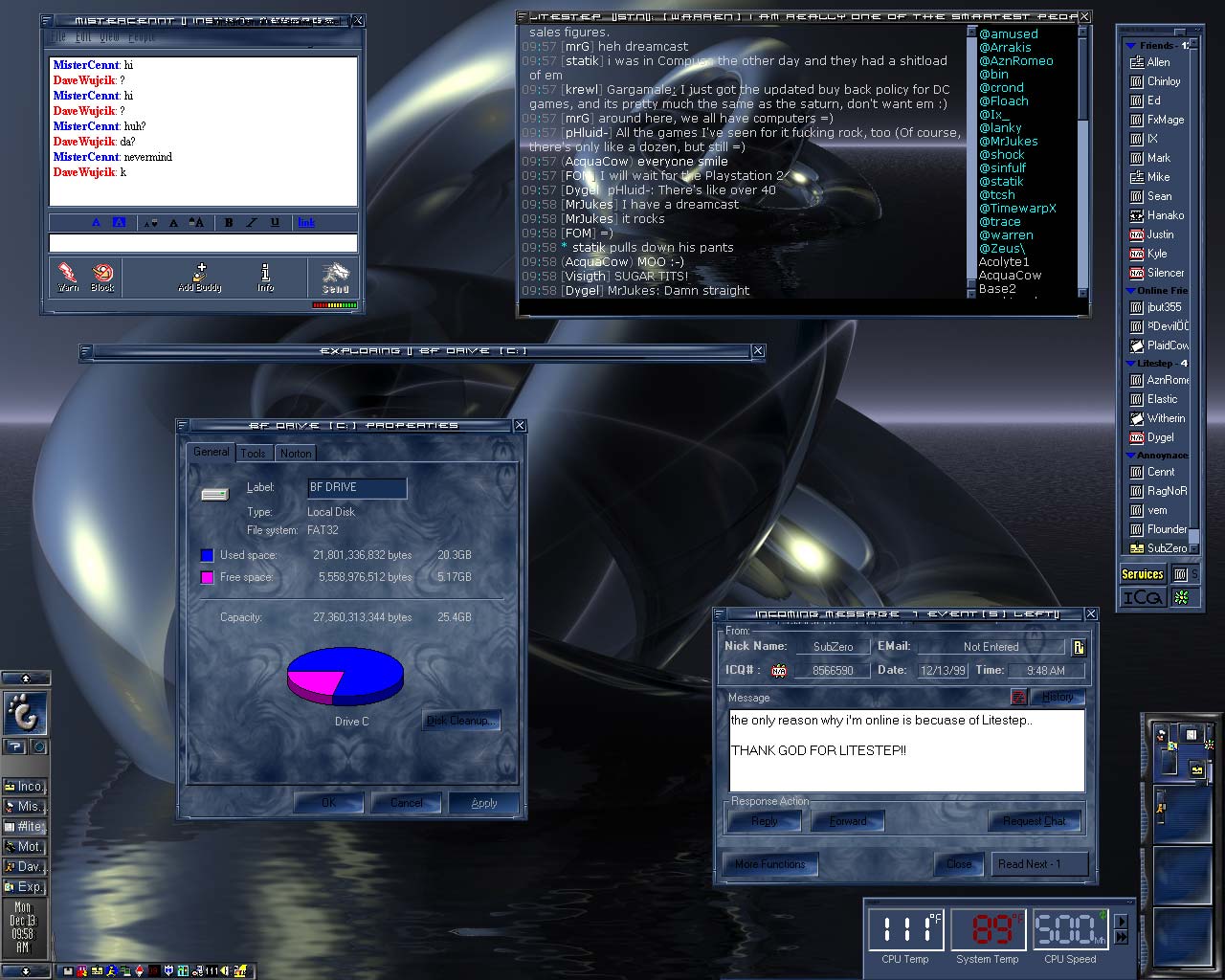The width and height of the screenshot is (1225, 980).
Task: Cancel the drive properties dialog
Action: (x=406, y=803)
